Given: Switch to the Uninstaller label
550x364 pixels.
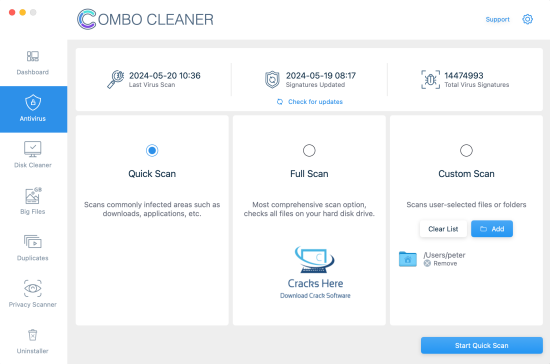Looking at the screenshot, I should tap(33, 351).
